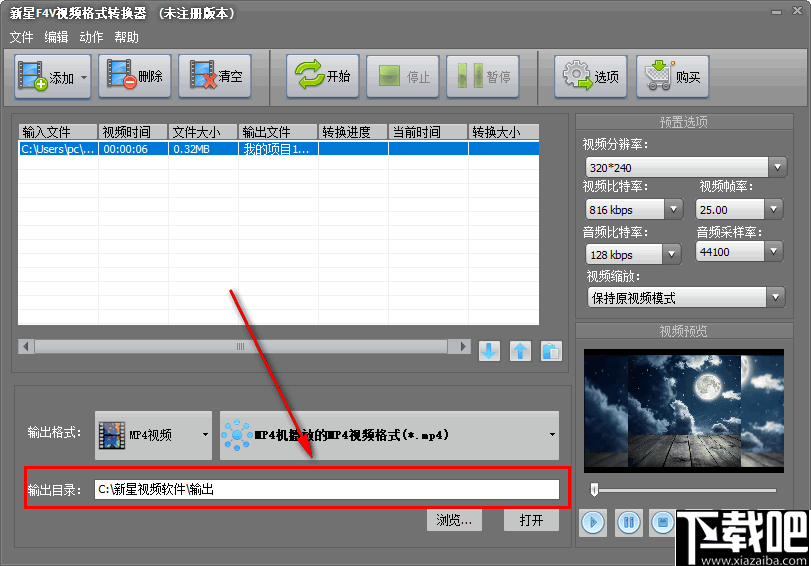Screen dimensions: 811x566
Task: Minimize the converter window
Action: [776, 12]
